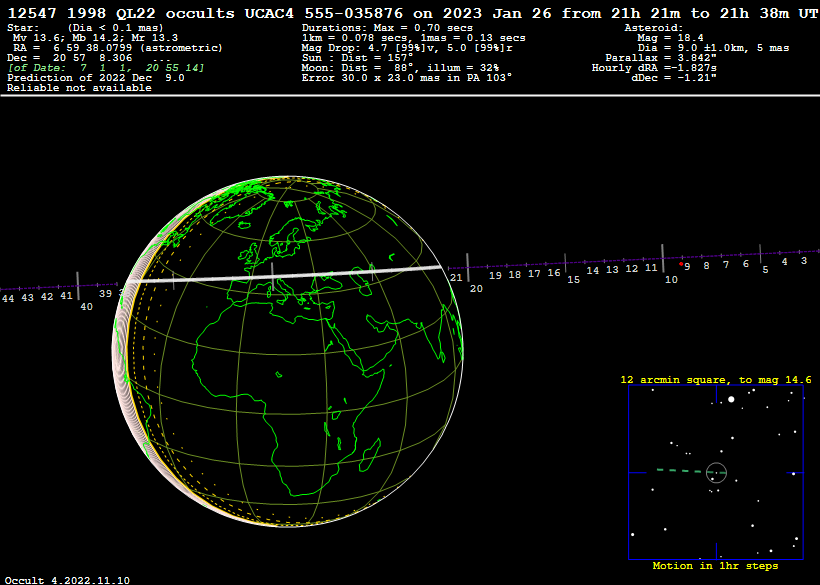Click 'Dia = 9.0 ±1.0km, 5 mas'
820x585 pixels.
pos(713,48)
